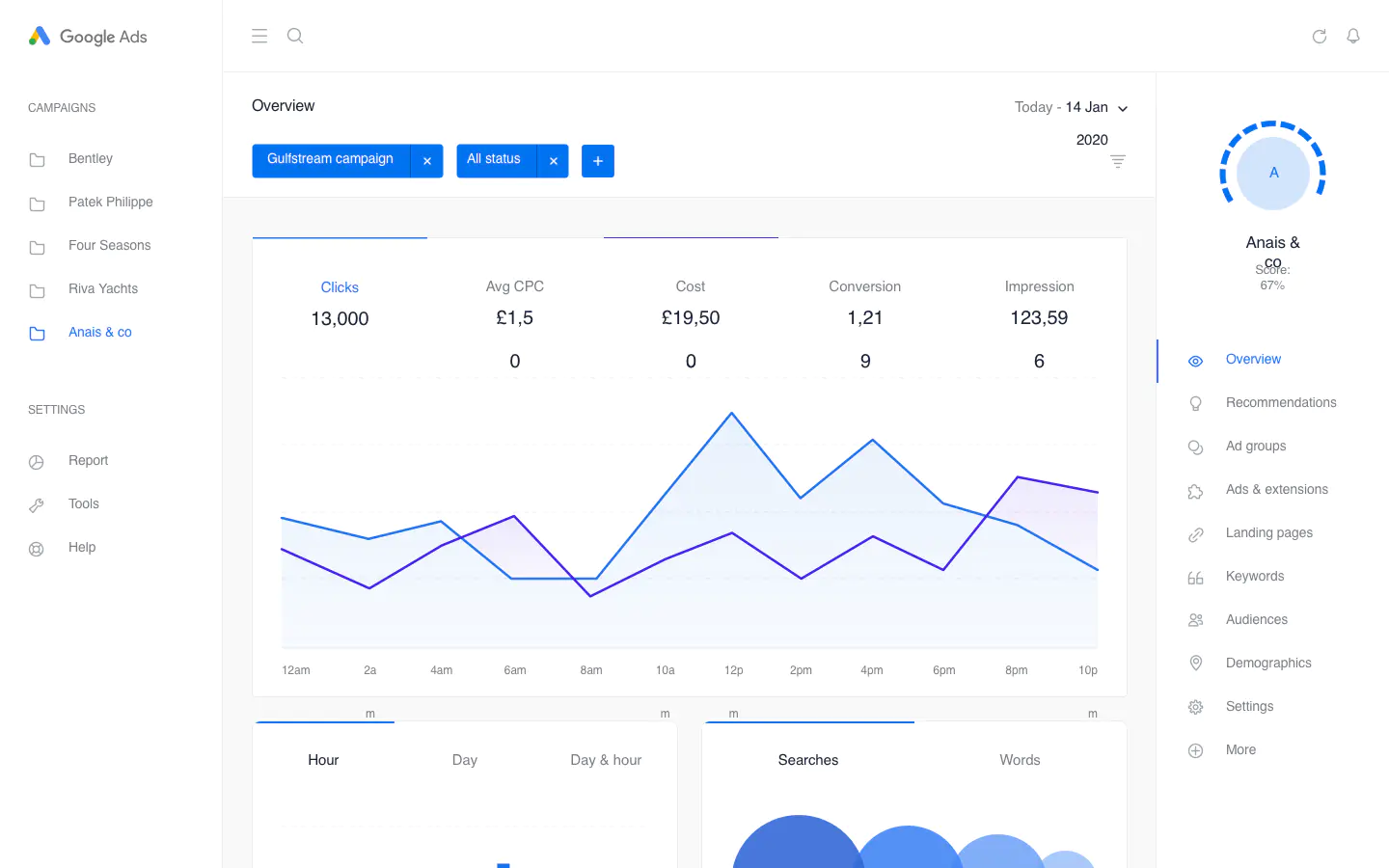Open the Help page
This screenshot has height=868, width=1389.
tap(82, 547)
